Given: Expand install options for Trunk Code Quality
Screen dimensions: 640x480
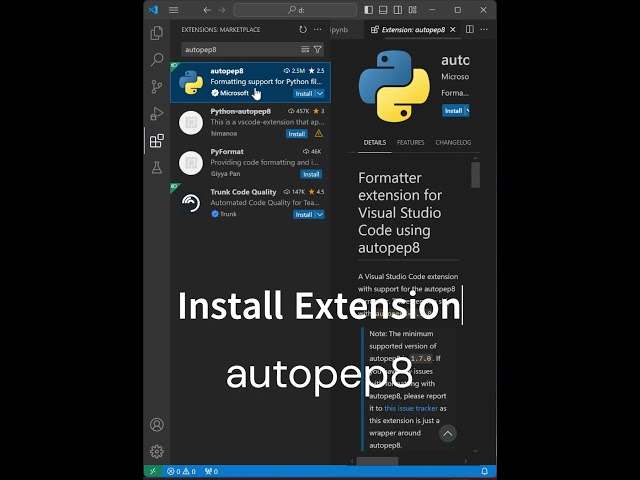Looking at the screenshot, I should (x=320, y=214).
